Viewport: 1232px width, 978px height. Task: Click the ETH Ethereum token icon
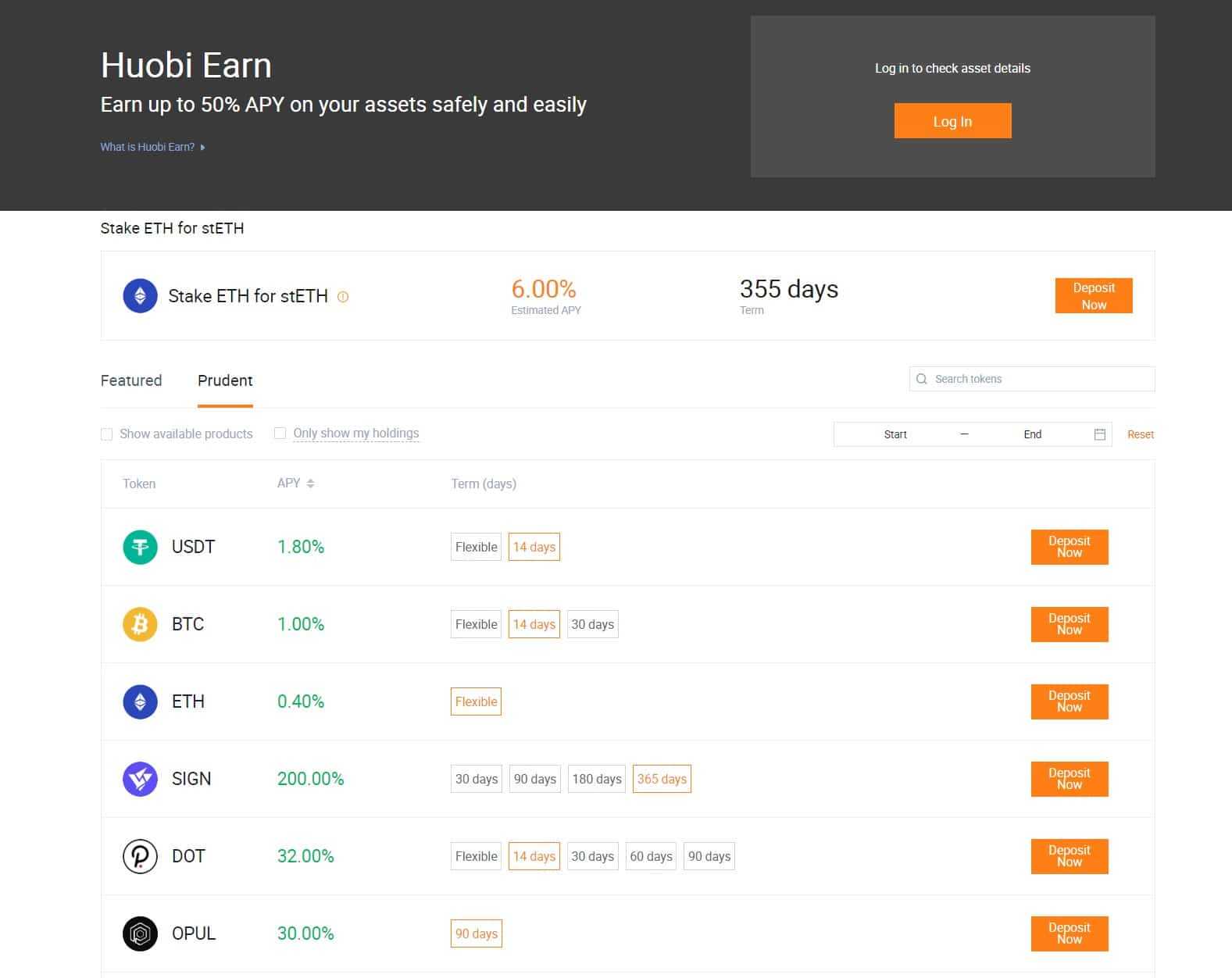[139, 701]
